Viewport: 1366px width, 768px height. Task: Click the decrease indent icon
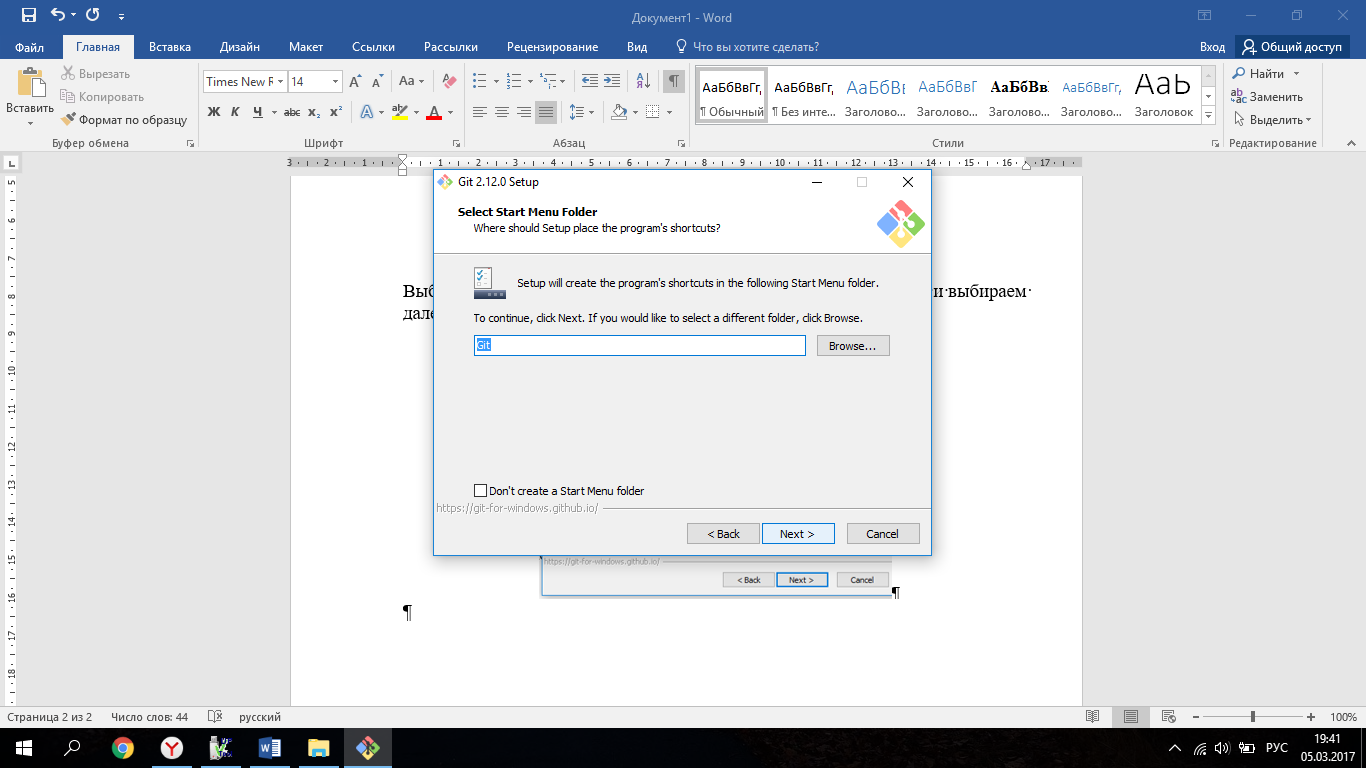point(589,82)
